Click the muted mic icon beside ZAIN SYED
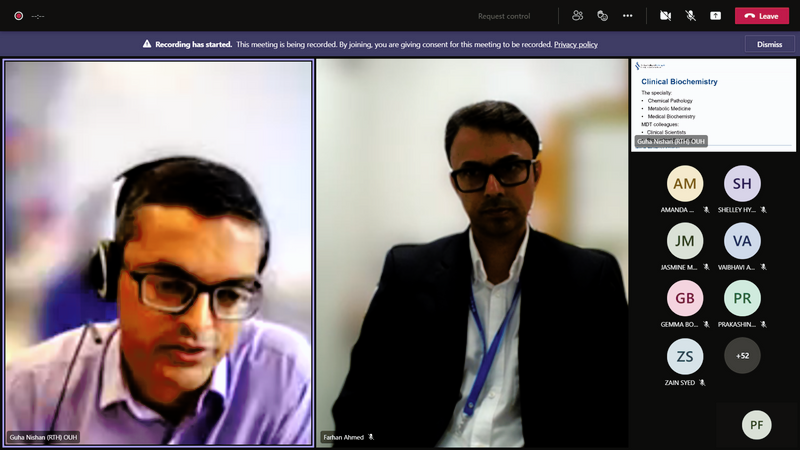800x450 pixels. [x=702, y=383]
